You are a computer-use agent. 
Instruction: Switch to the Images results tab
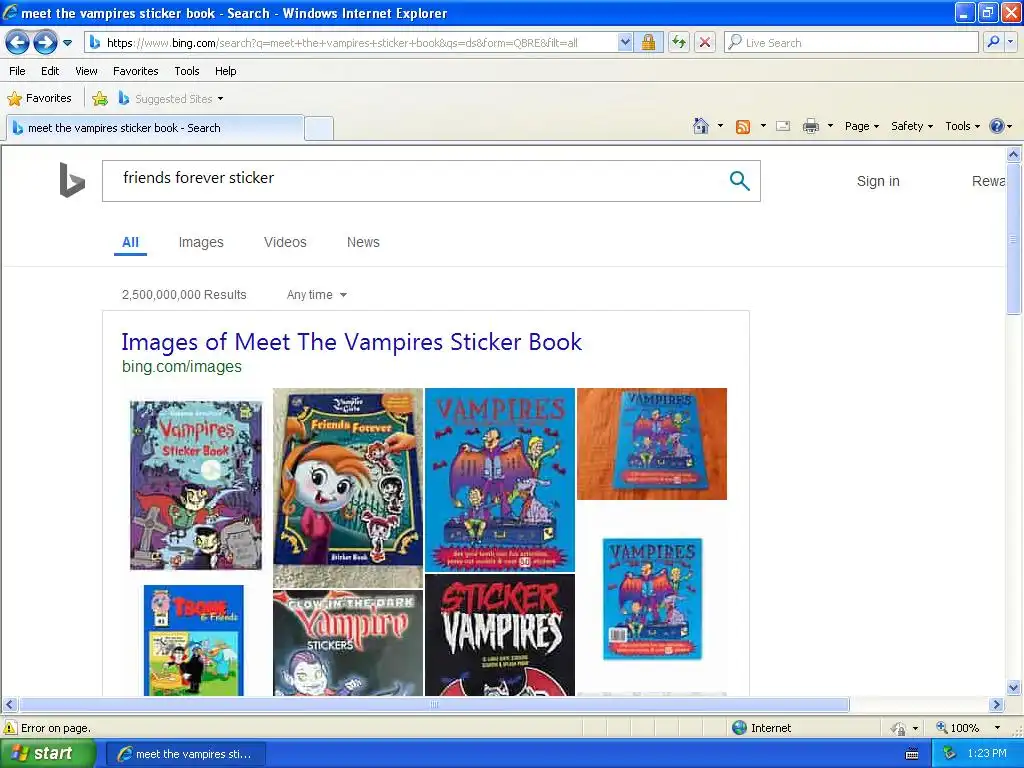[201, 242]
